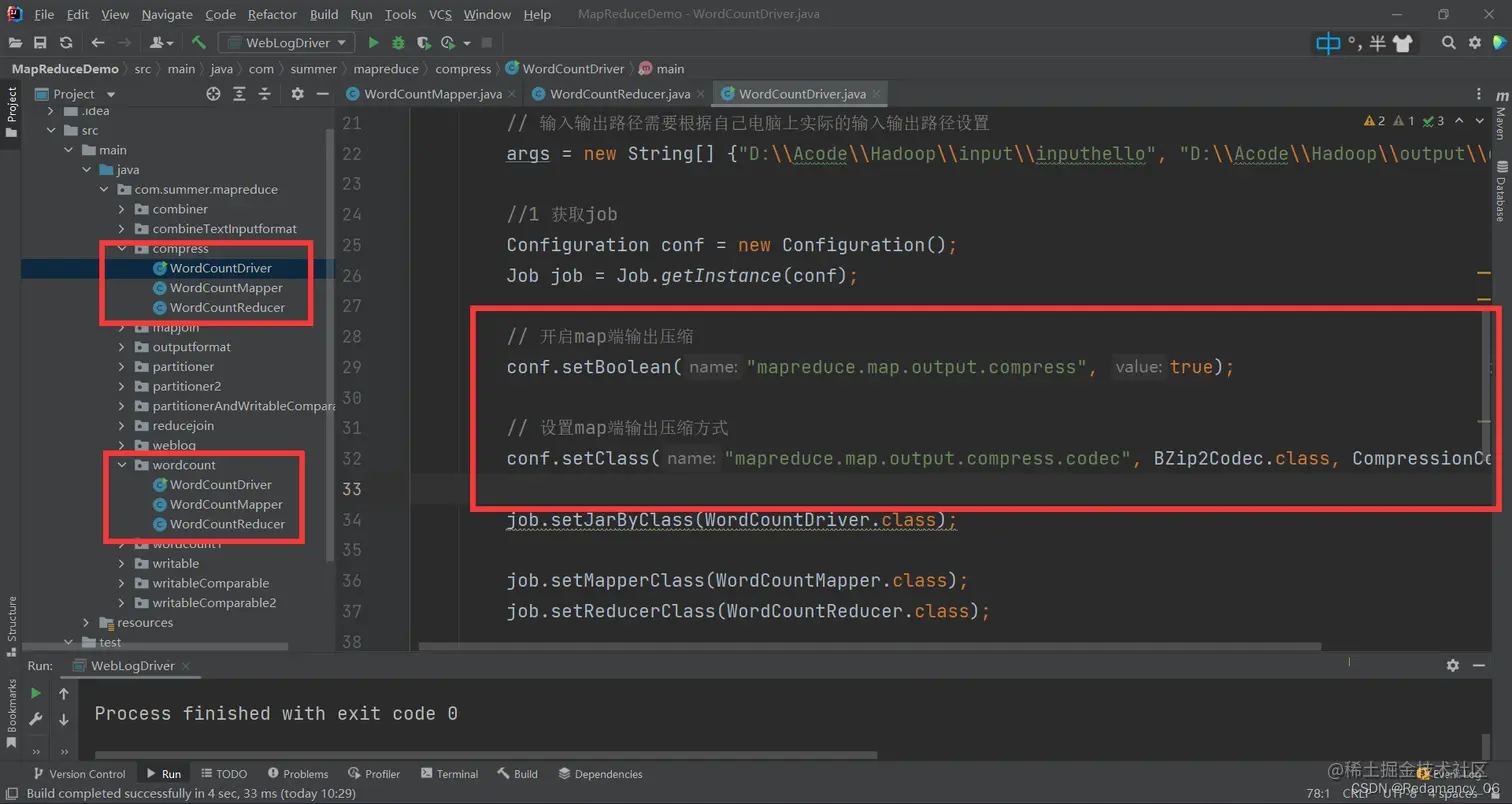Open the Profiler tool window
Screen dimensions: 1512x804
374,774
